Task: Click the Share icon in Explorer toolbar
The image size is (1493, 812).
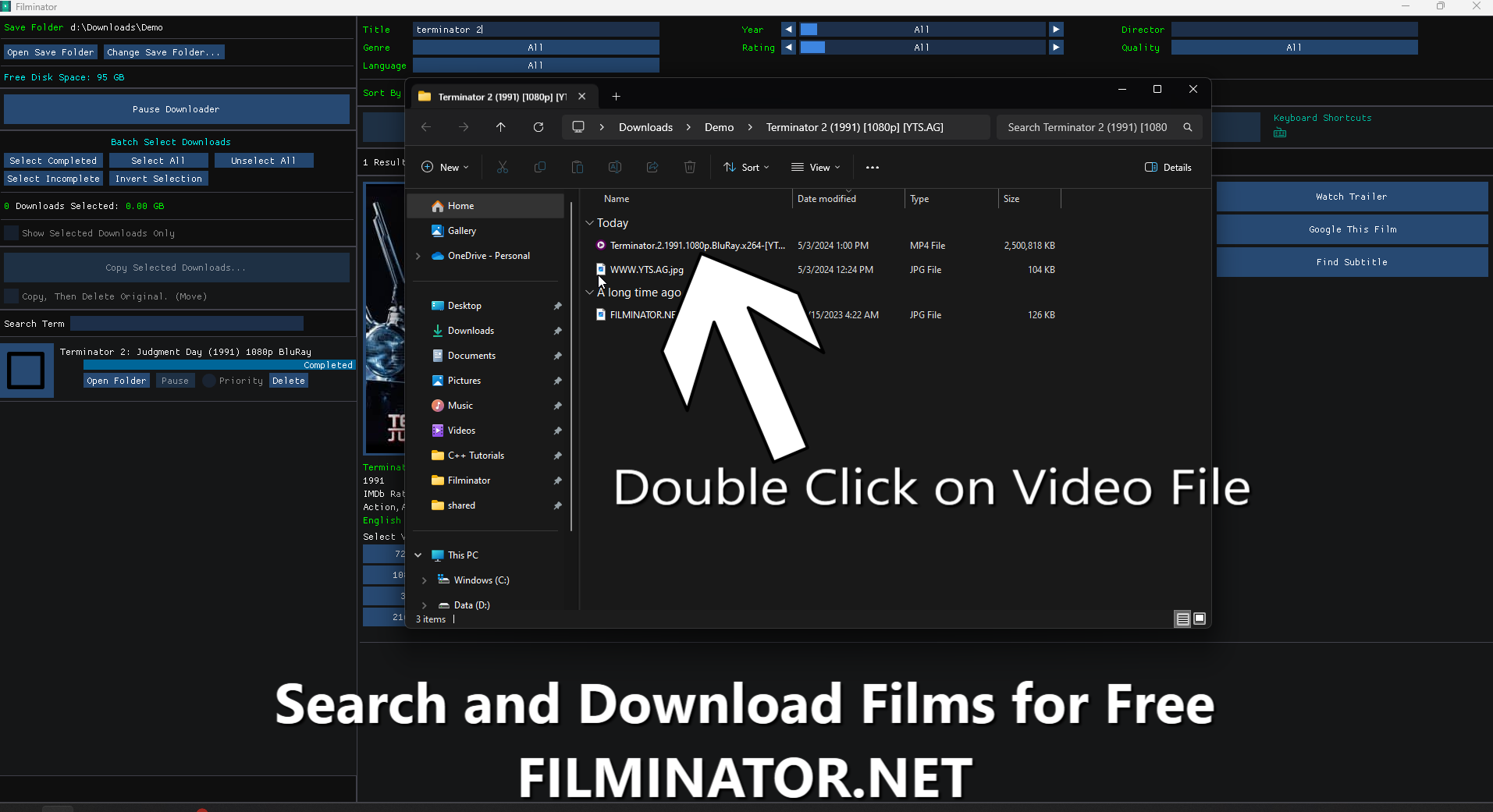Action: (652, 167)
